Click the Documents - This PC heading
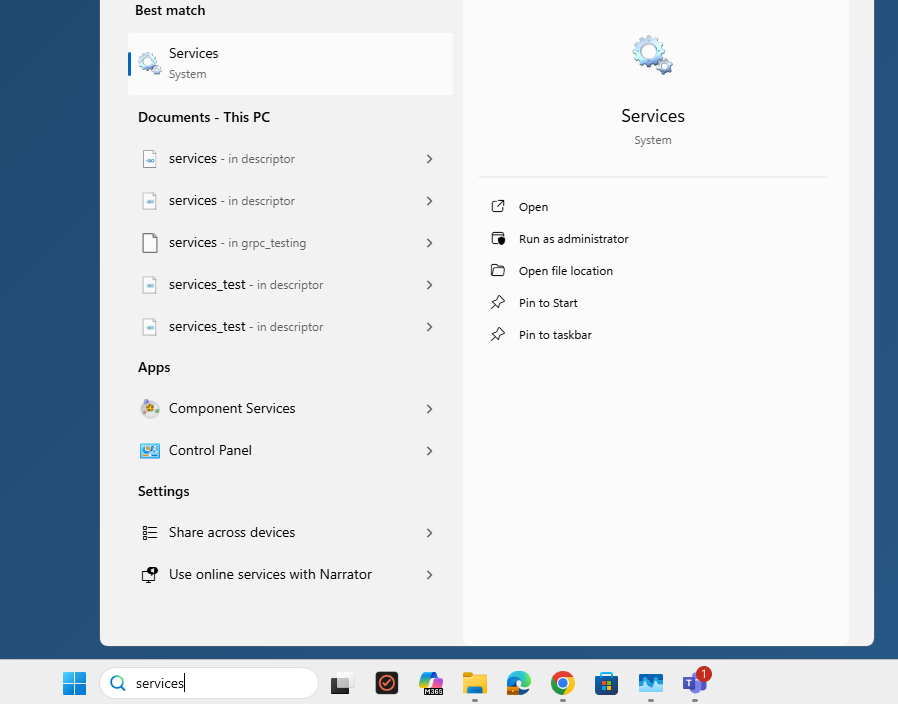 (204, 117)
